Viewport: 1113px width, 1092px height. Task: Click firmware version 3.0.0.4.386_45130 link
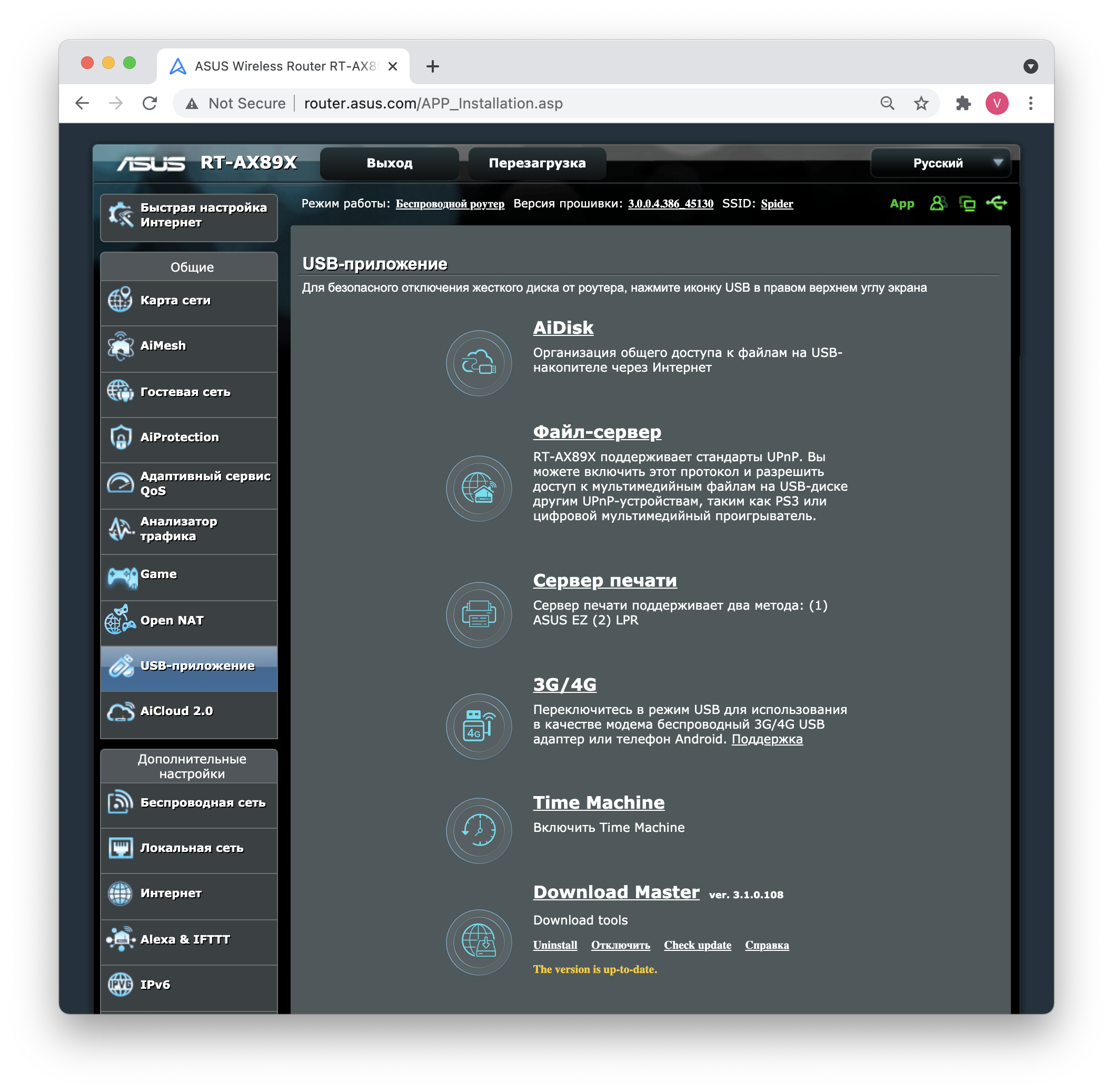click(671, 204)
